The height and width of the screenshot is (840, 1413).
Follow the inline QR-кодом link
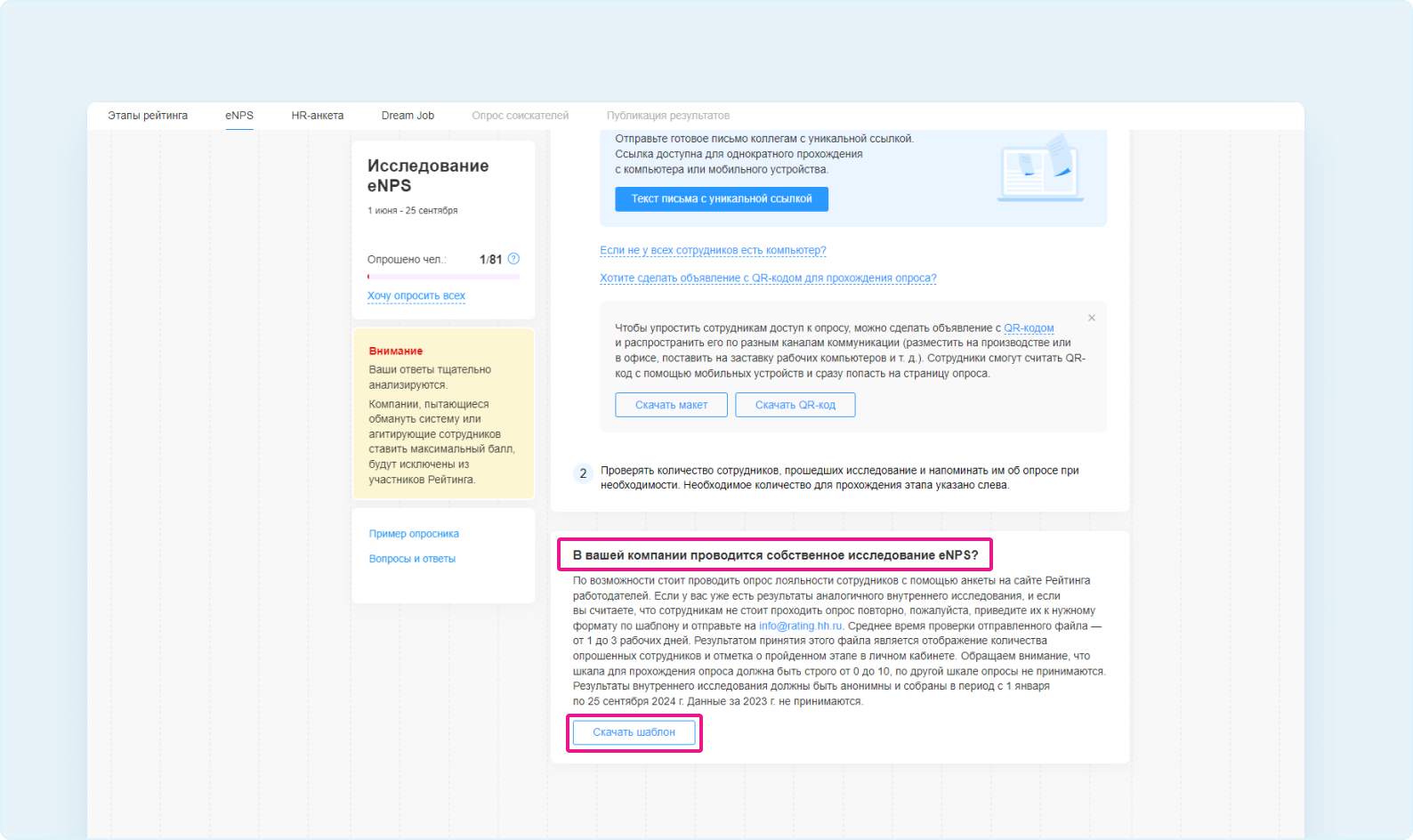1029,328
